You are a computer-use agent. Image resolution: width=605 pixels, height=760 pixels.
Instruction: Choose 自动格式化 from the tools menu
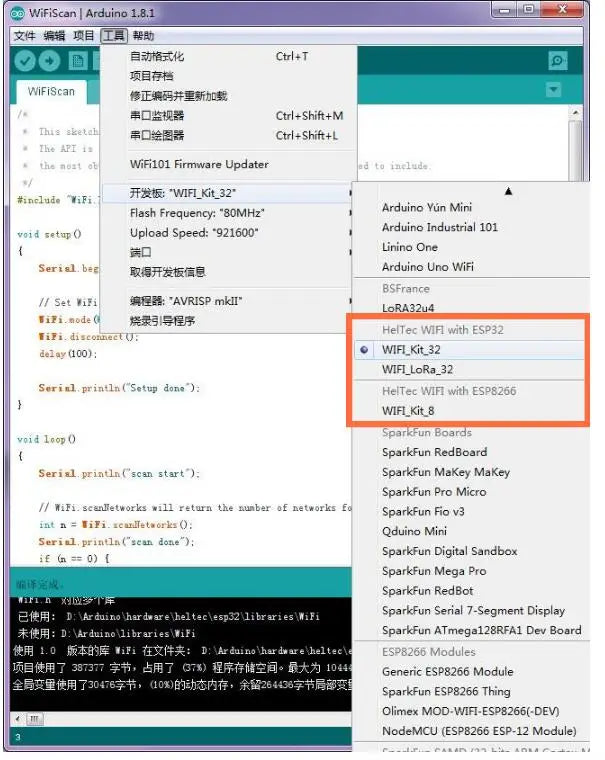(x=229, y=56)
